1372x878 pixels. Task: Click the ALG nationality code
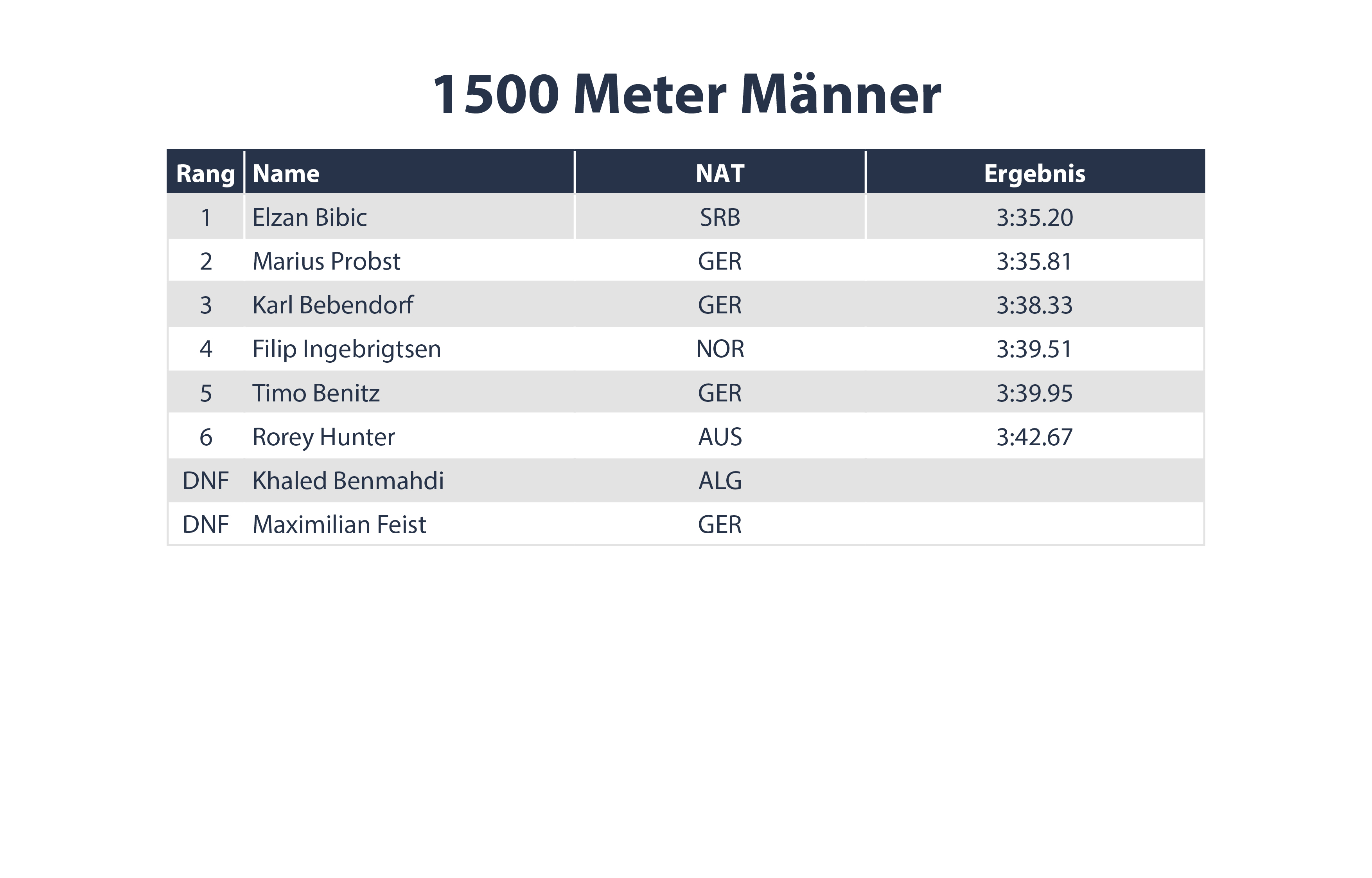720,480
